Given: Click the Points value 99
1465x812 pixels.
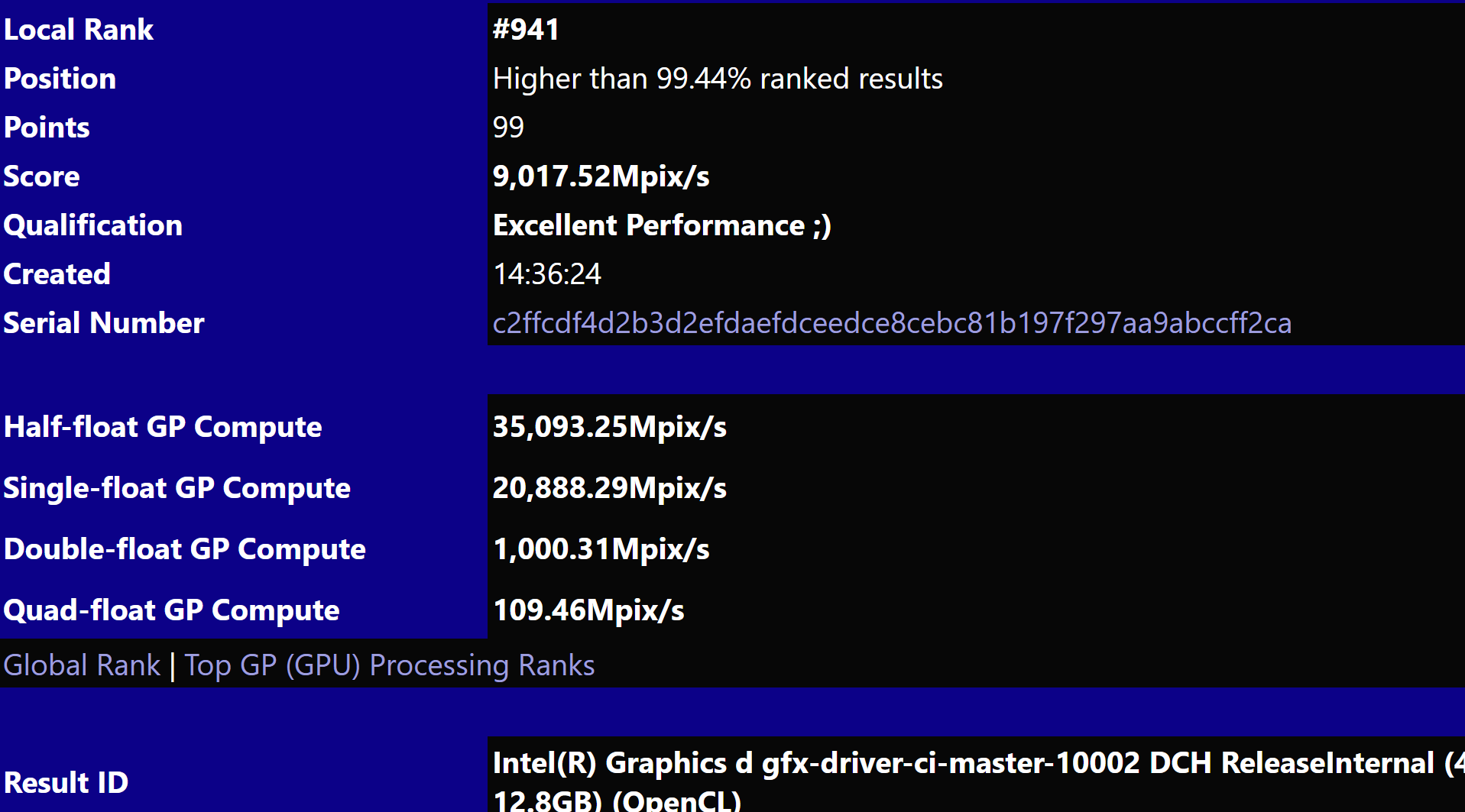Looking at the screenshot, I should [x=508, y=128].
